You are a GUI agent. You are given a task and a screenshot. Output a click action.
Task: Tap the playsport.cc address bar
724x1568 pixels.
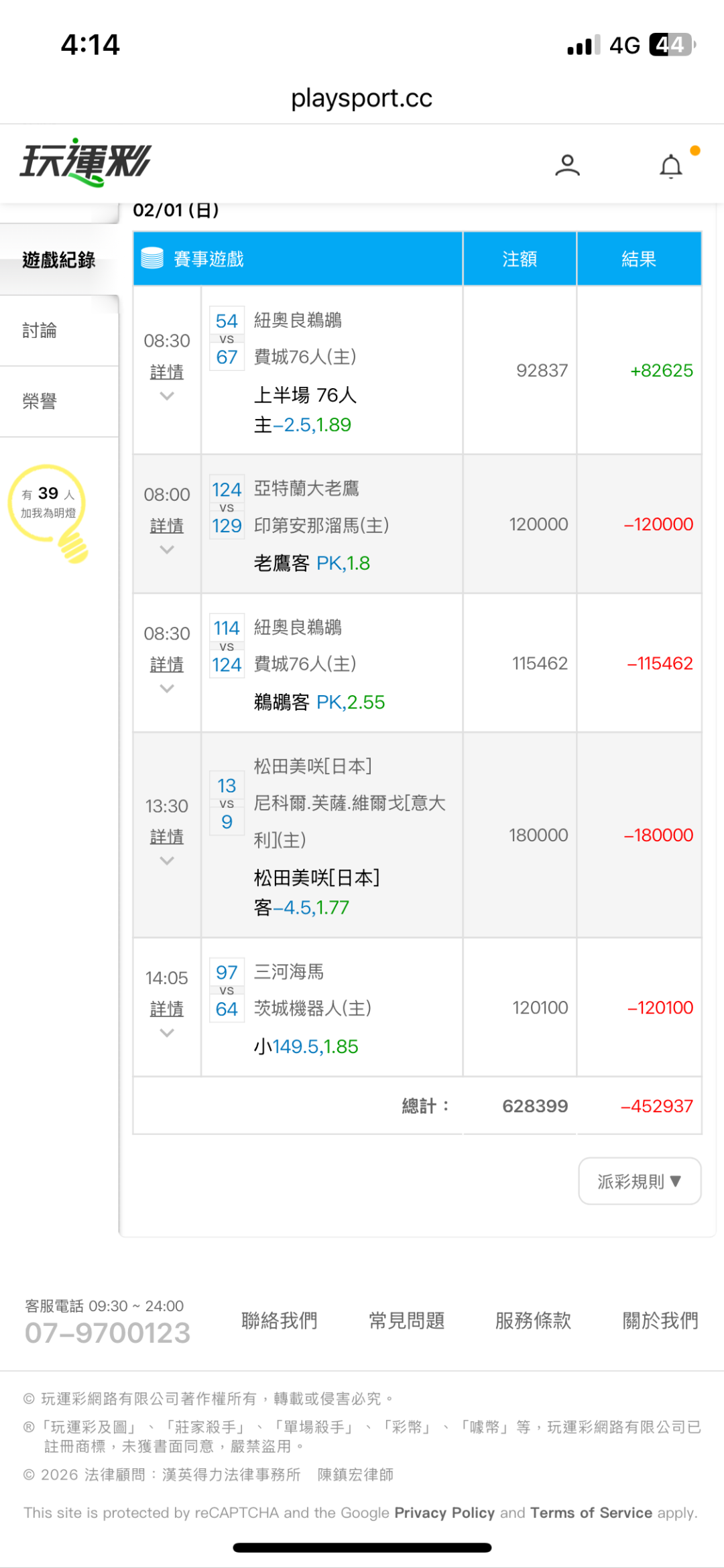pyautogui.click(x=362, y=99)
